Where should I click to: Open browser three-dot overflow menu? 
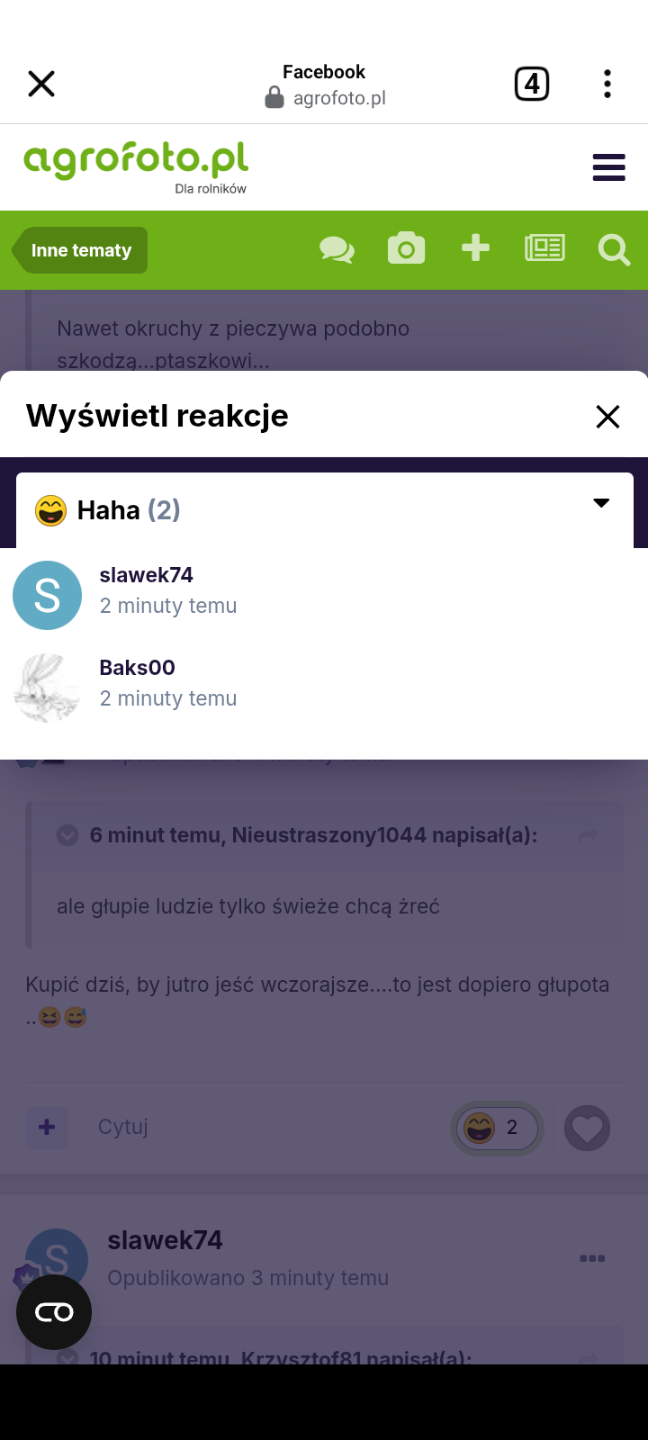coord(607,84)
